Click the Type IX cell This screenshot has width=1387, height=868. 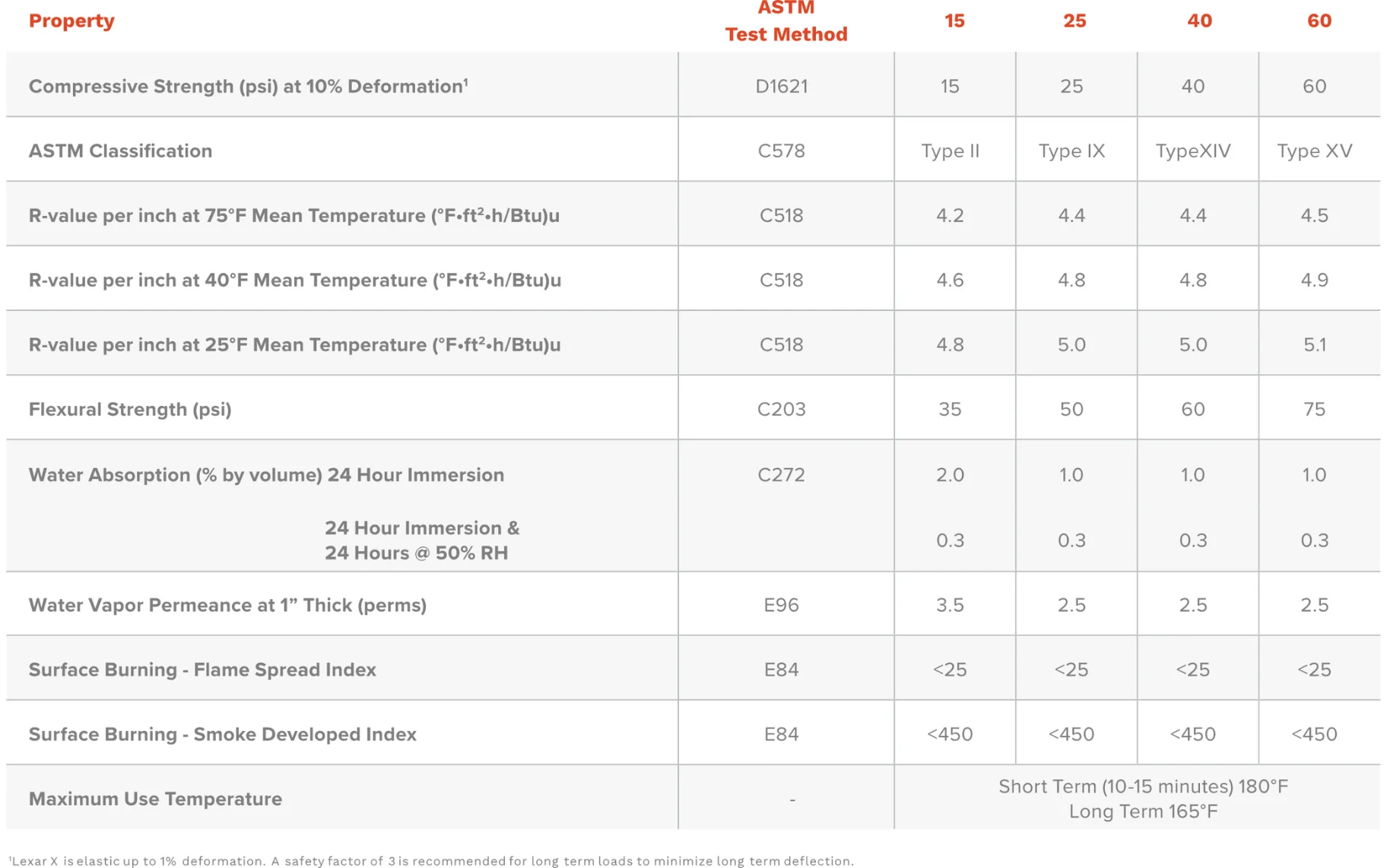tap(1071, 150)
